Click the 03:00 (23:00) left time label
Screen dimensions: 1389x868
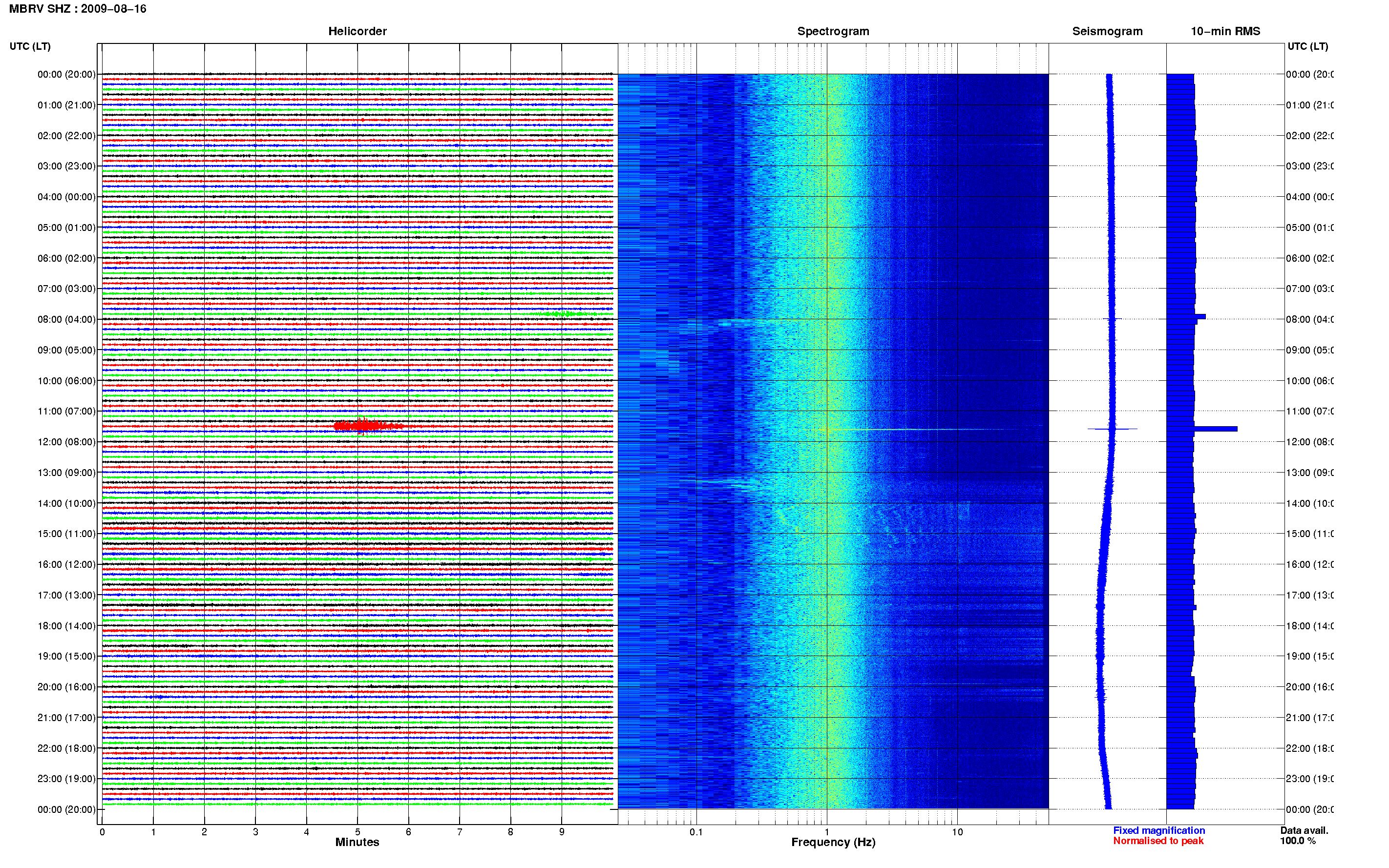click(66, 166)
